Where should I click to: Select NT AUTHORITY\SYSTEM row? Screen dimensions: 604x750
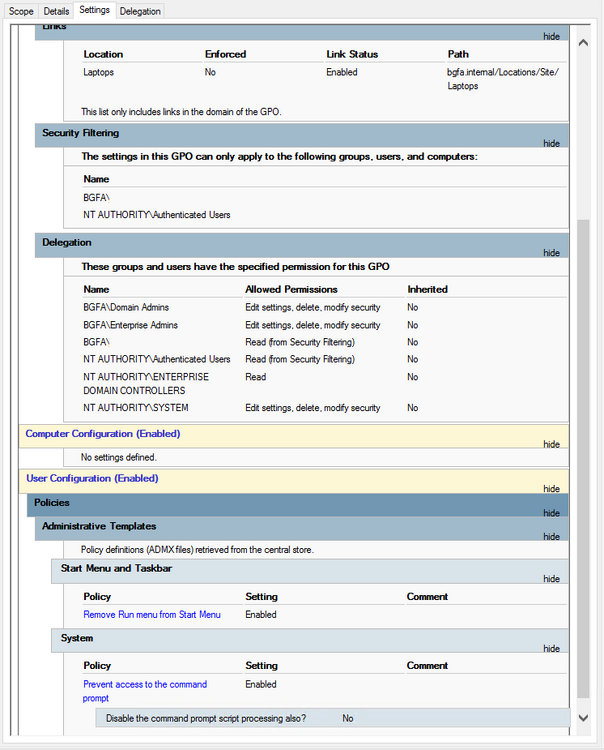click(x=324, y=408)
